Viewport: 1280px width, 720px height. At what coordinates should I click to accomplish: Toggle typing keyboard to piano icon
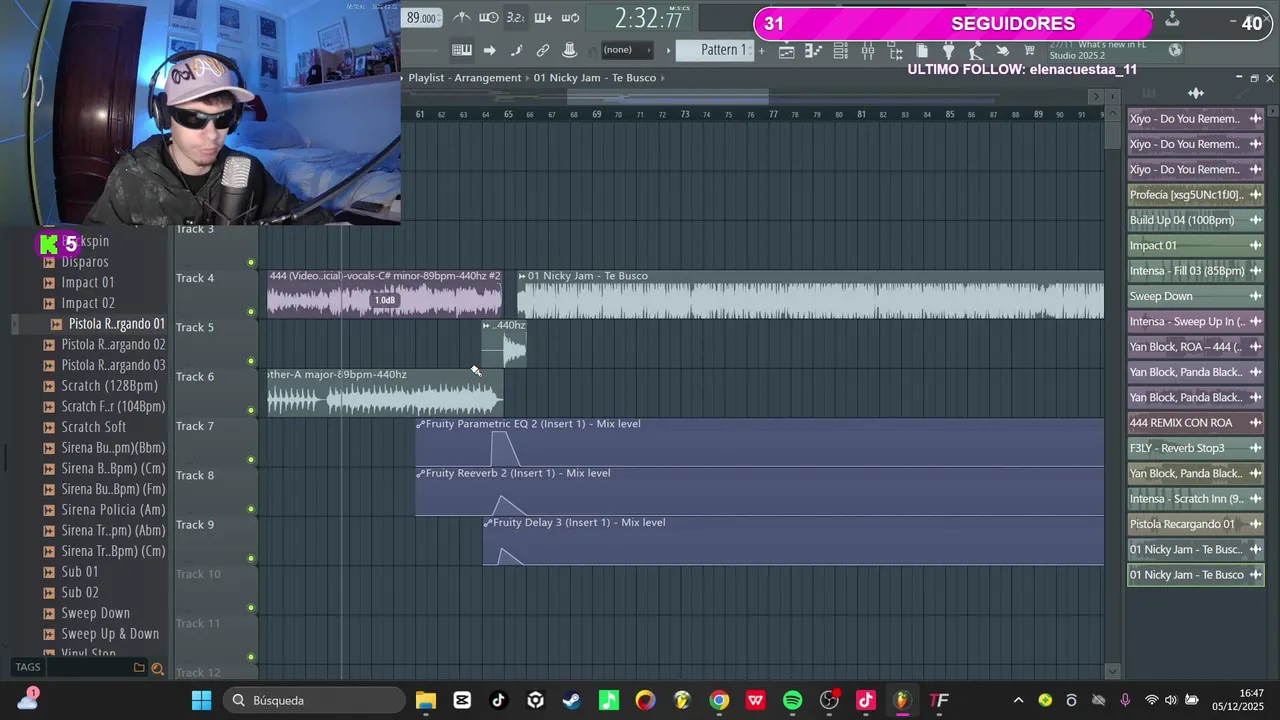[462, 50]
